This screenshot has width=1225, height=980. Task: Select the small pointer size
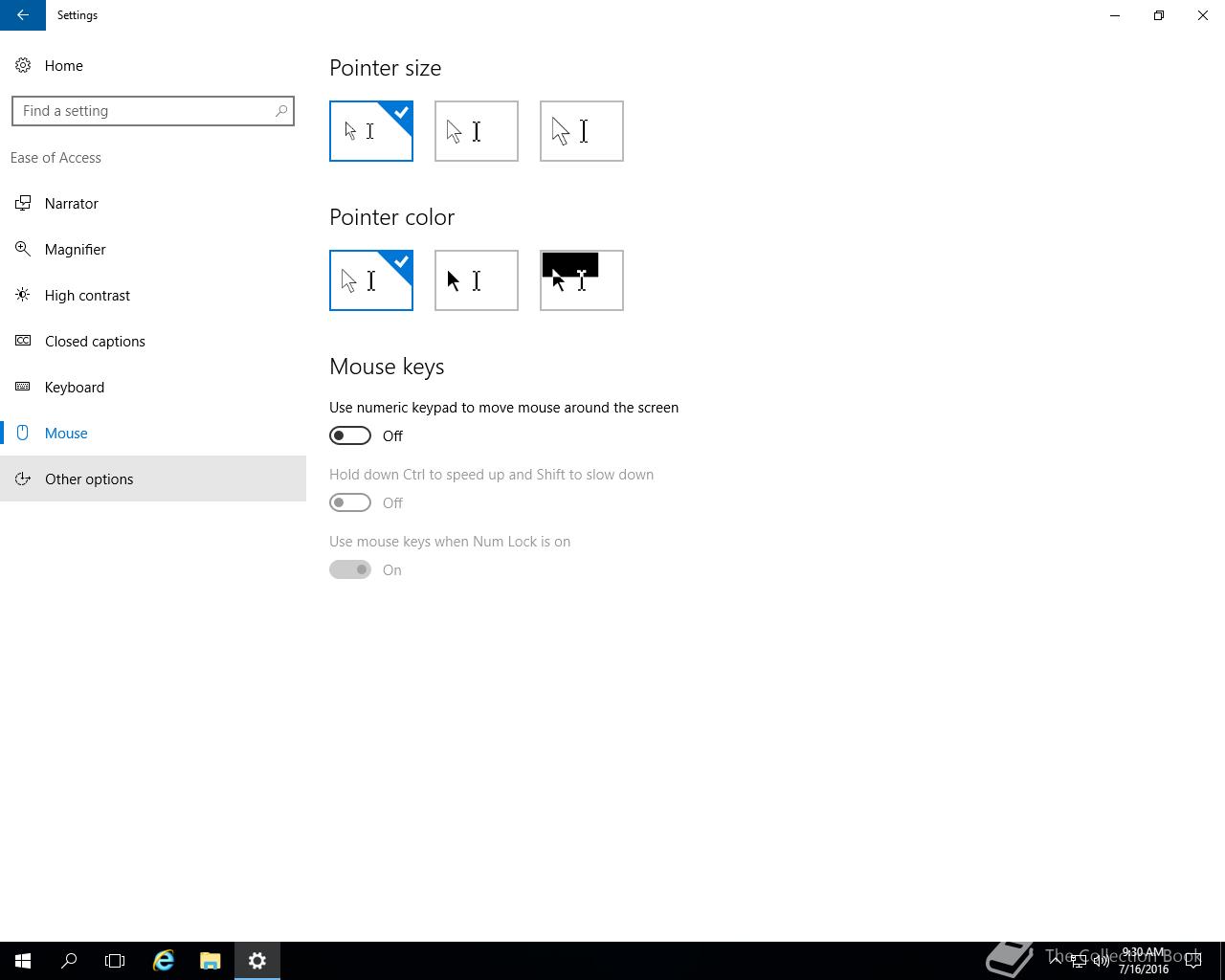[371, 131]
